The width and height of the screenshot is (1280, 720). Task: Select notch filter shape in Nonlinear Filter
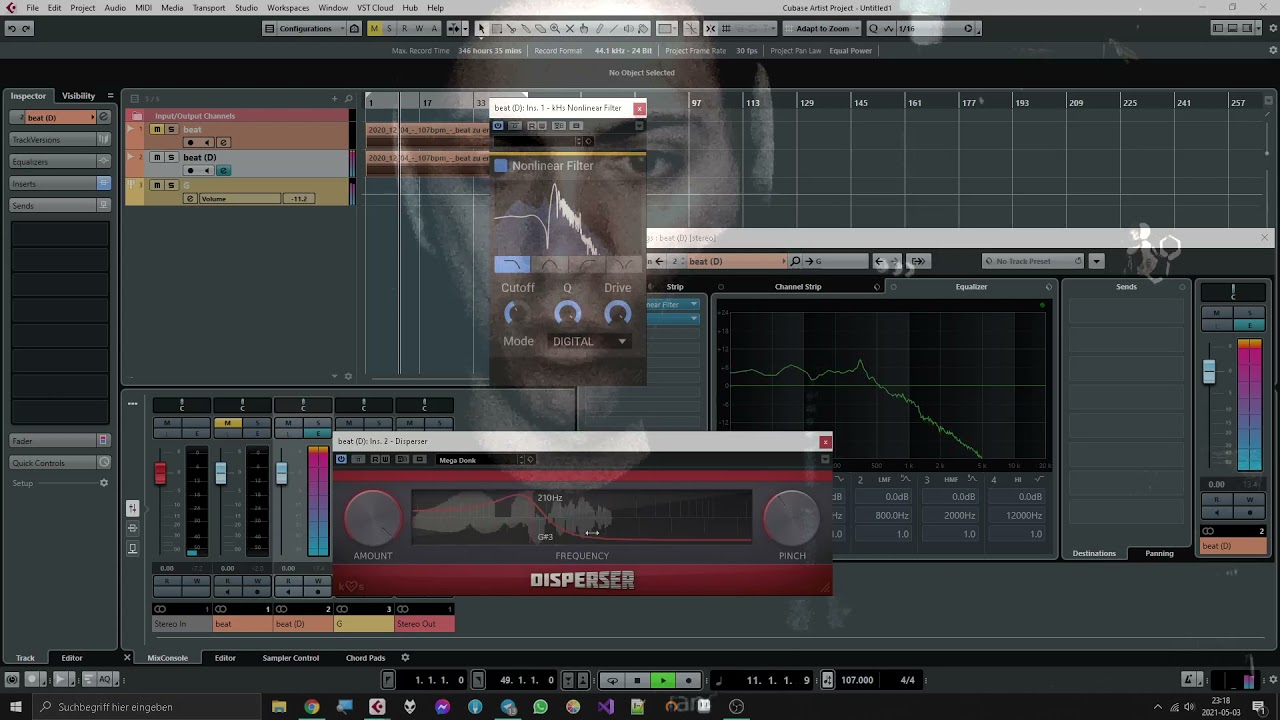pyautogui.click(x=622, y=265)
